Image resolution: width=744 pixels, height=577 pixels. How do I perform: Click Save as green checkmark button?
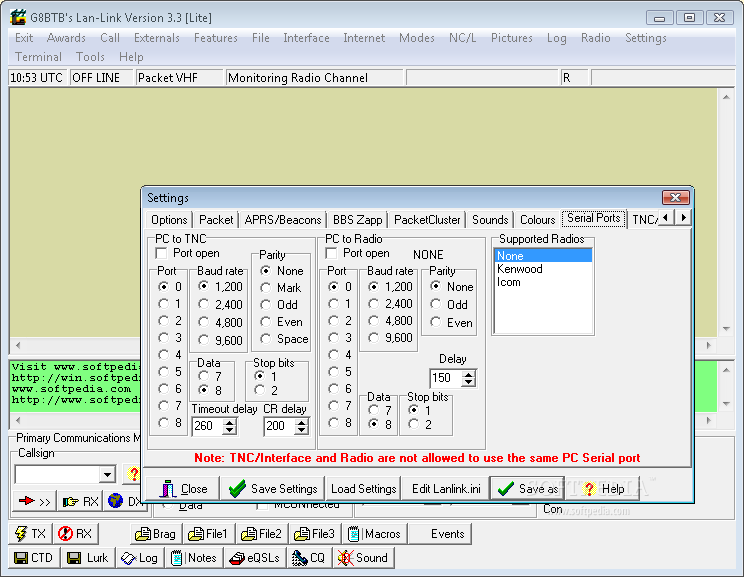pos(528,488)
